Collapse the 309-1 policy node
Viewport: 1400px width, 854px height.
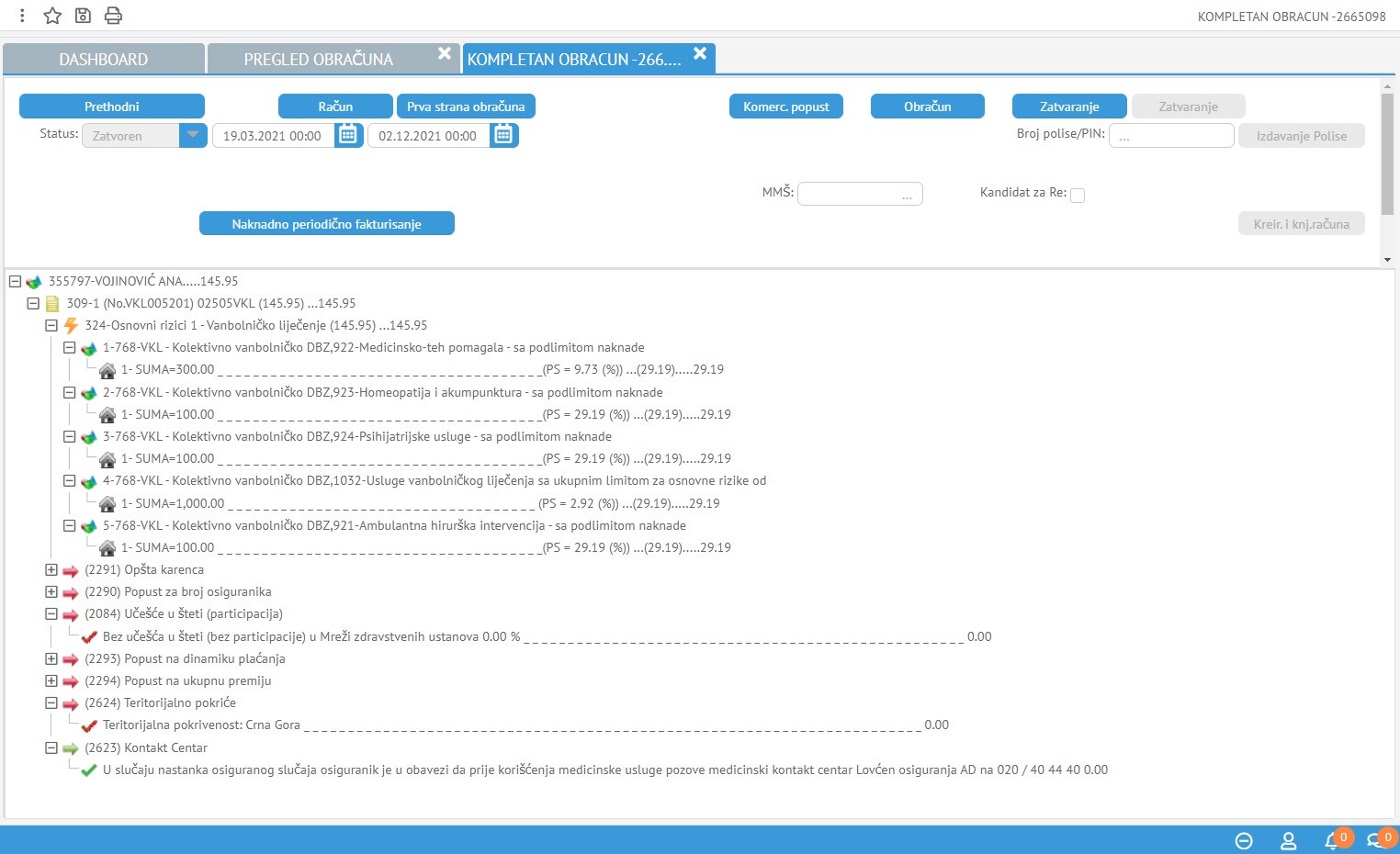coord(33,303)
